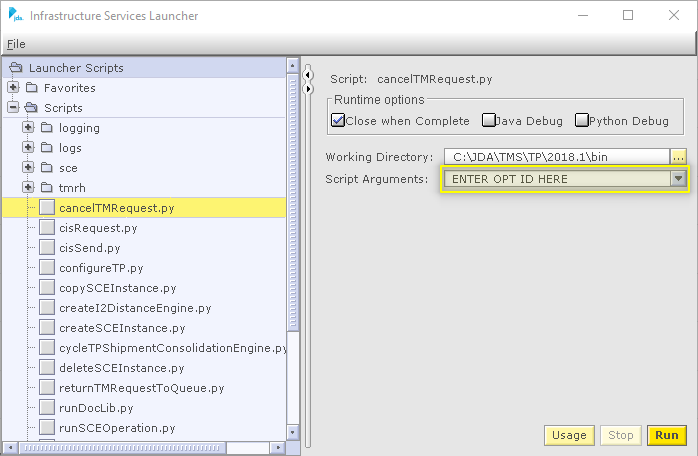Viewport: 698px width, 456px height.
Task: Click the logs folder icon
Action: [x=47, y=147]
